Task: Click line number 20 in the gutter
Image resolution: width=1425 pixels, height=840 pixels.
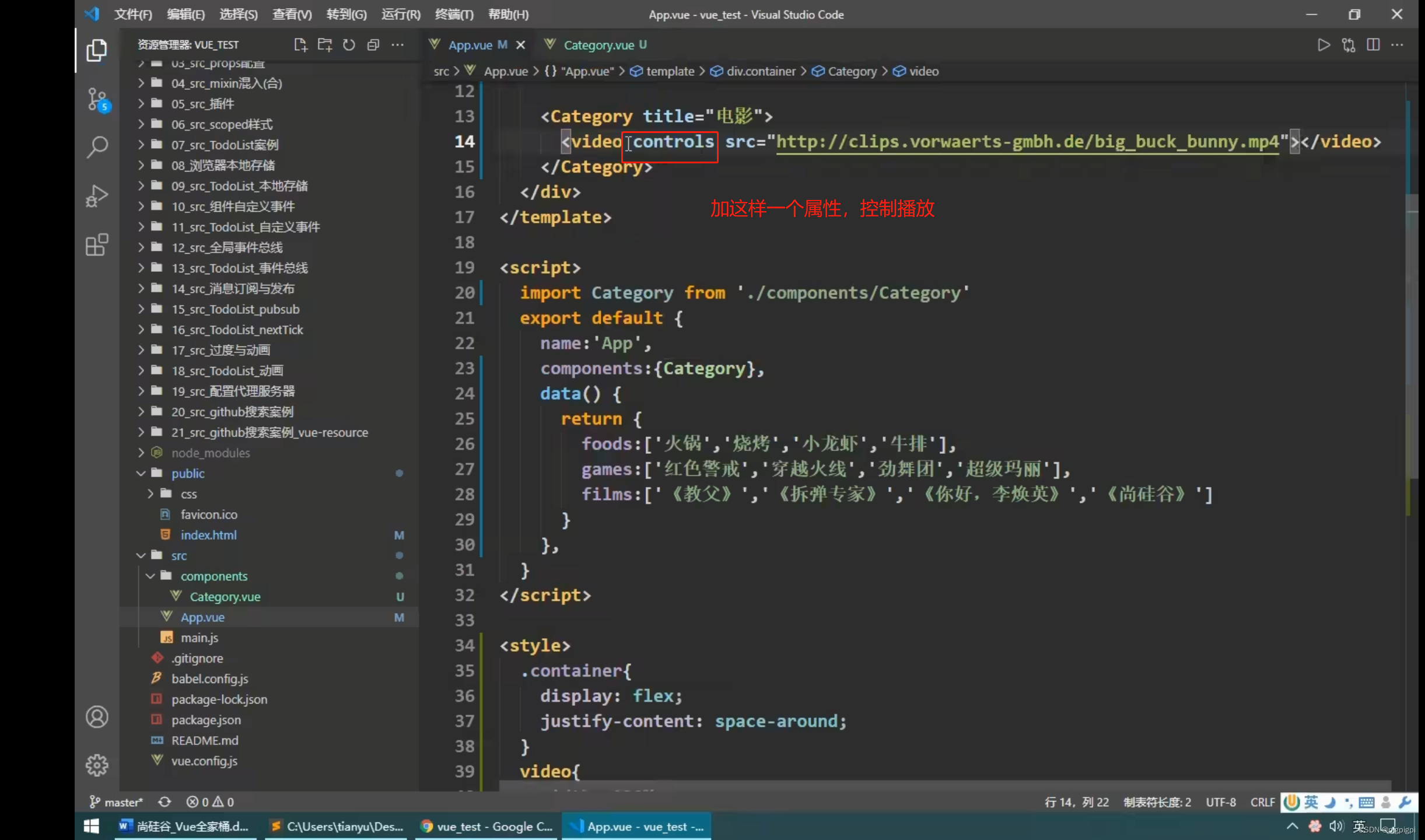Action: pos(464,292)
